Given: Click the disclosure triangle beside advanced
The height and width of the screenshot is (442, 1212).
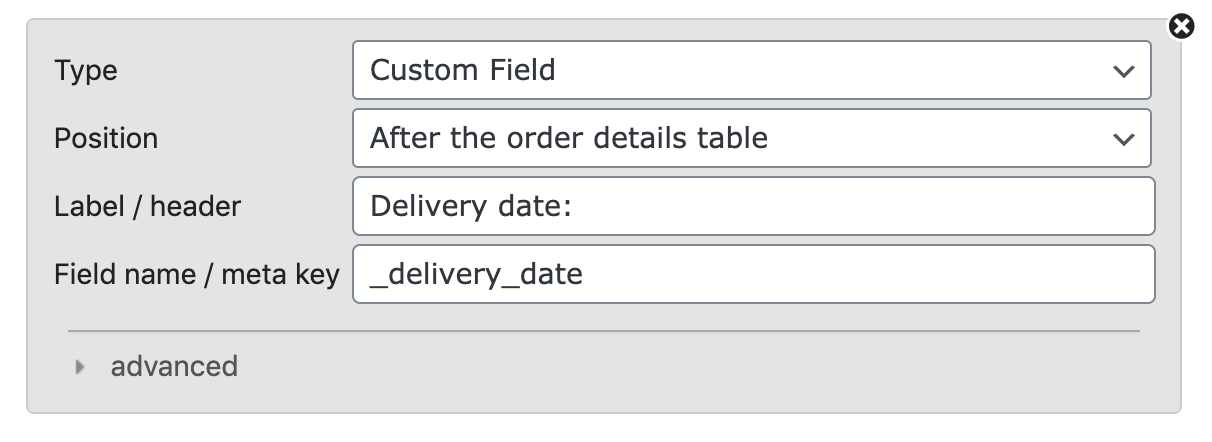Looking at the screenshot, I should (81, 368).
